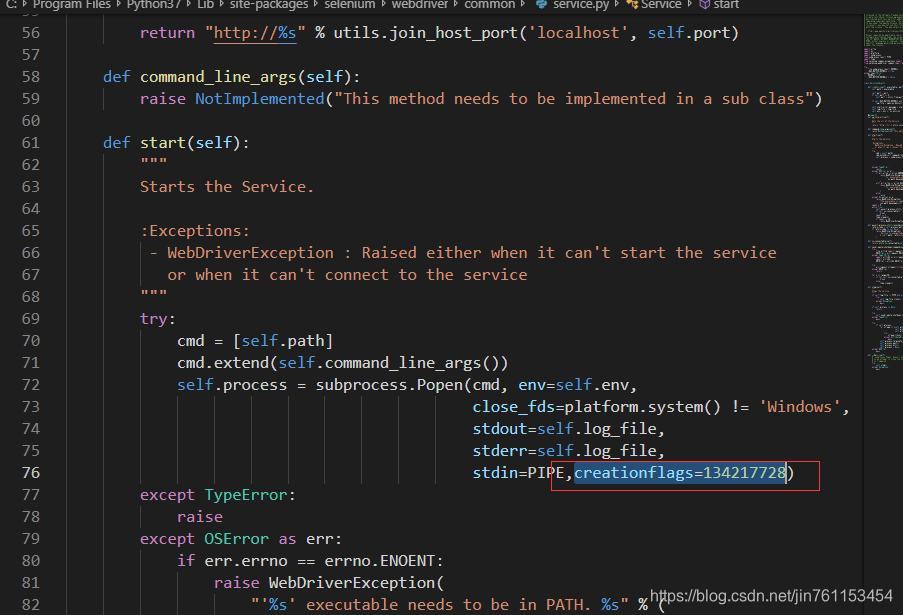903x615 pixels.
Task: Click stdout on line 74
Action: (x=500, y=429)
